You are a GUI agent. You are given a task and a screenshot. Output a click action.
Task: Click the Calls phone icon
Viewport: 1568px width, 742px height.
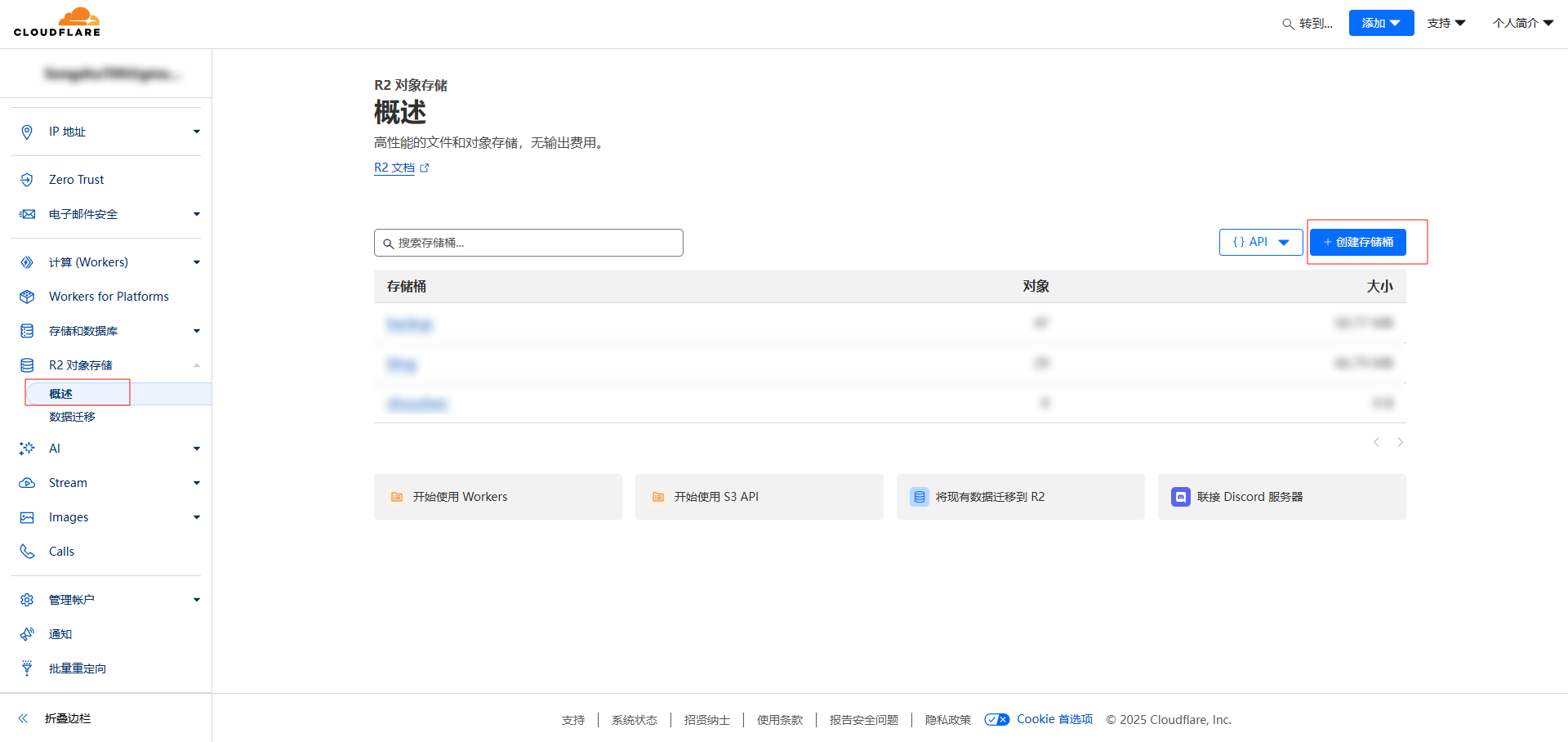pos(27,552)
